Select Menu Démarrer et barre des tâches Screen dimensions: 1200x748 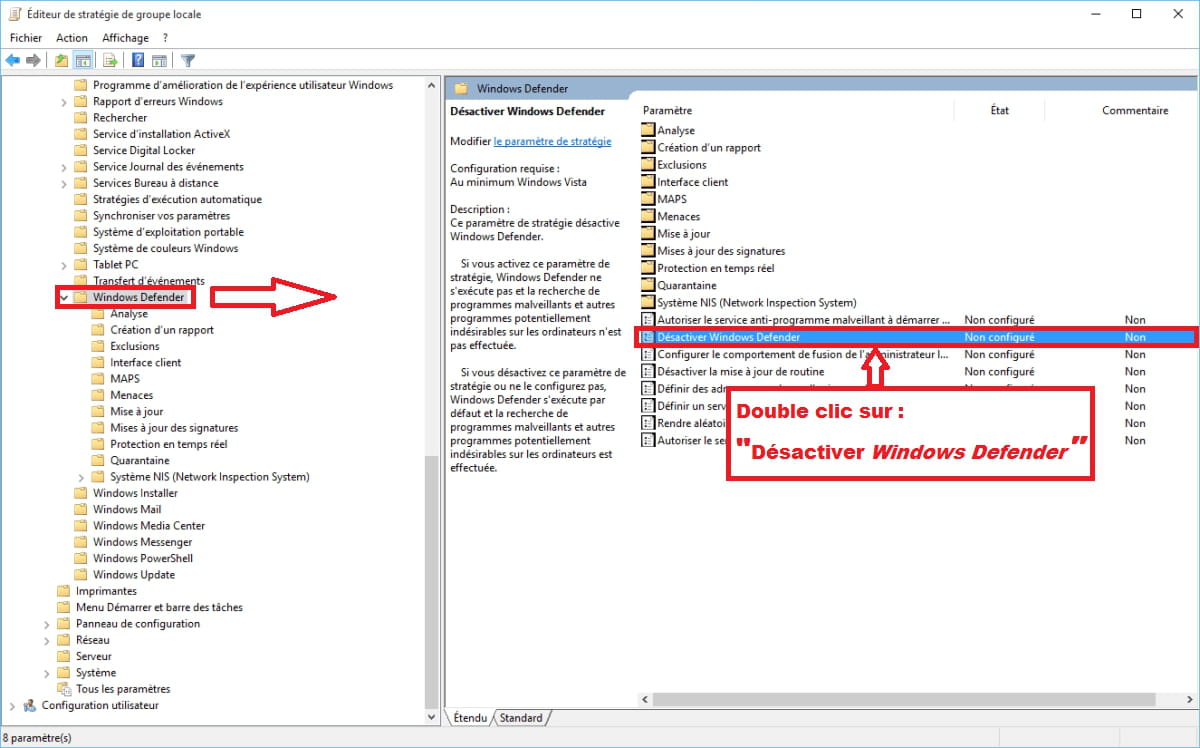click(159, 607)
